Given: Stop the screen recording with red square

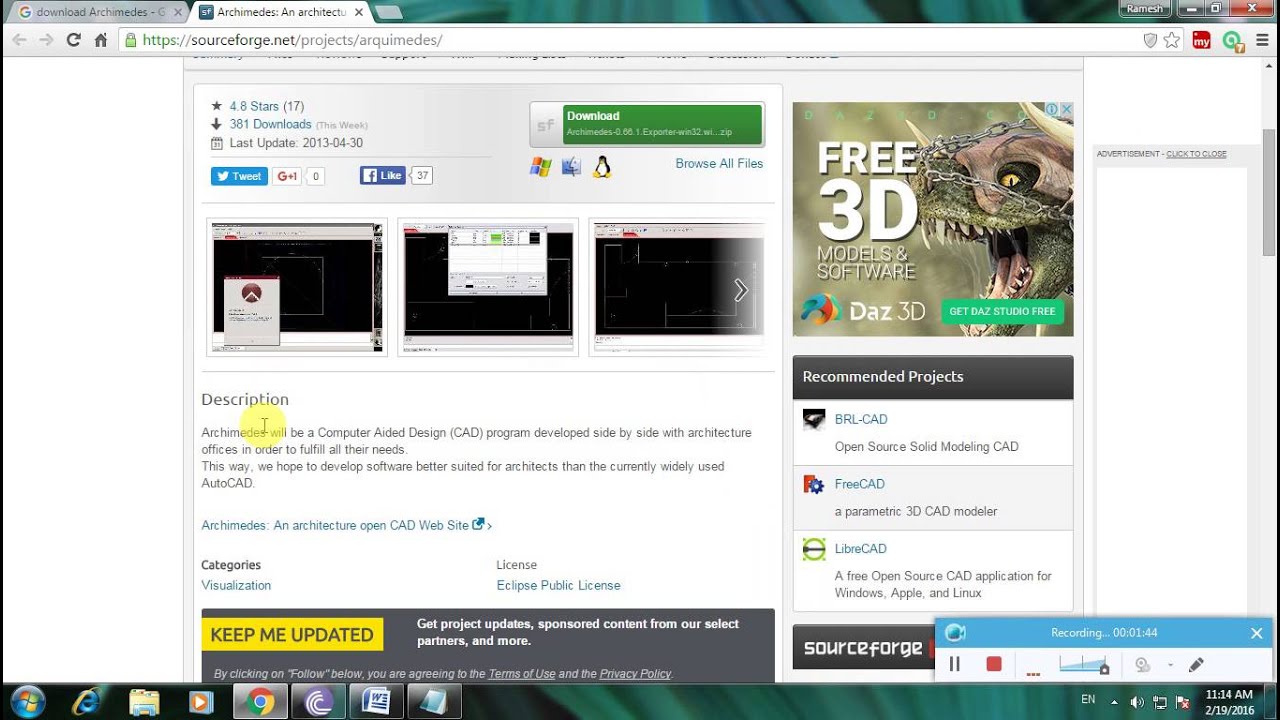Looking at the screenshot, I should pyautogui.click(x=994, y=664).
